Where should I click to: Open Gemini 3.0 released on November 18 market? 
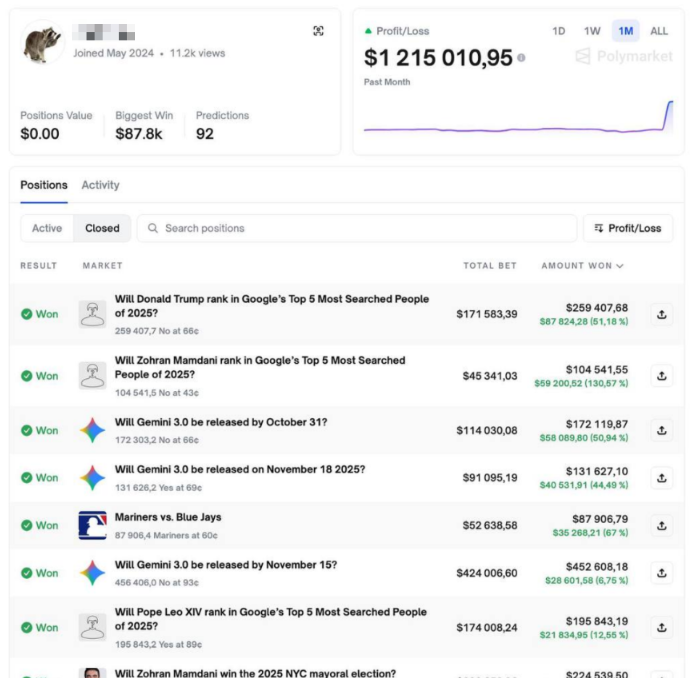click(240, 469)
